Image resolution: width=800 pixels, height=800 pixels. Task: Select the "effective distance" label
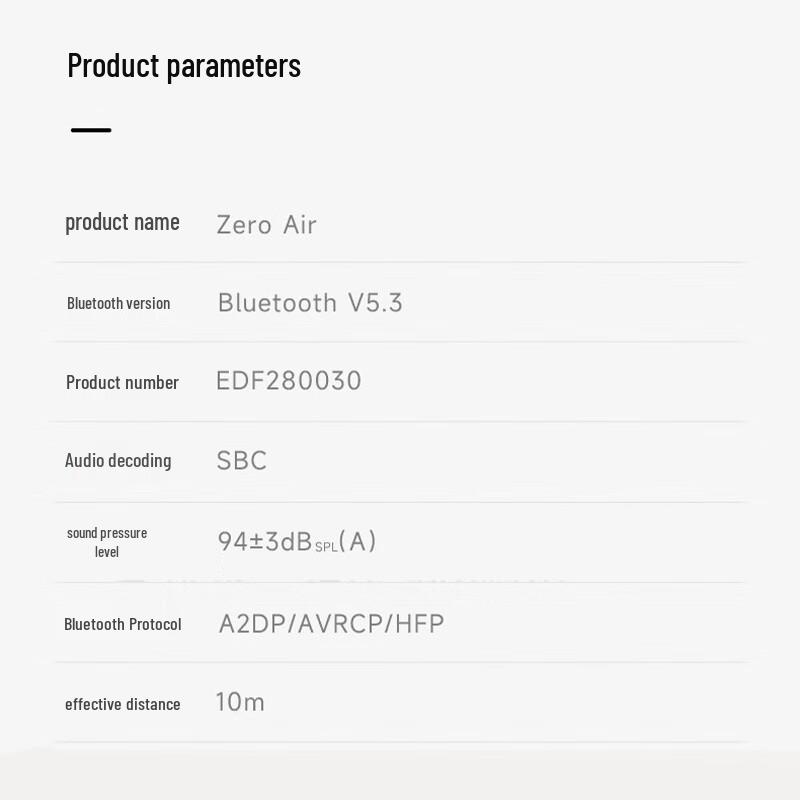pos(122,704)
